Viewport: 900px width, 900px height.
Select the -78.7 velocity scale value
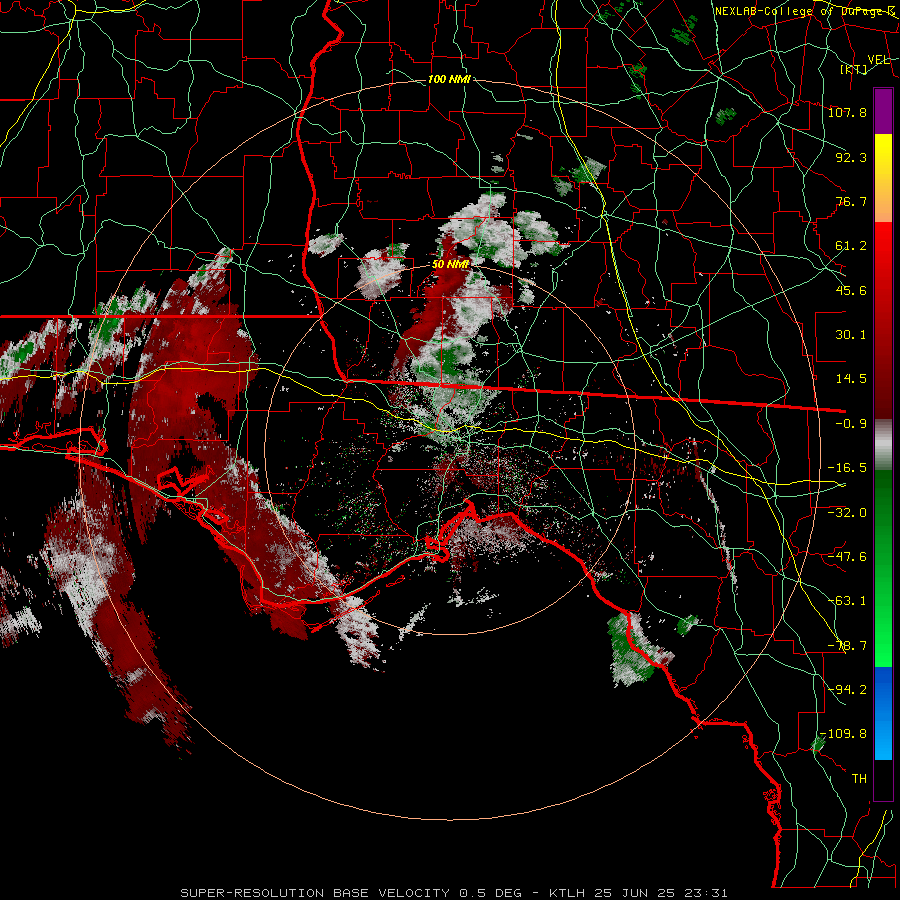[x=847, y=646]
